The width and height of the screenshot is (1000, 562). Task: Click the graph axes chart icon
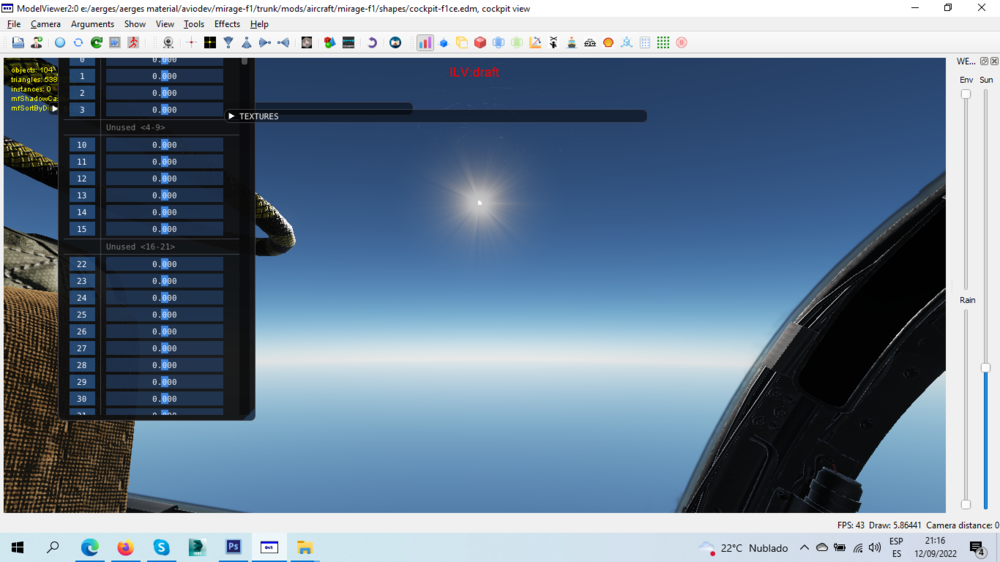pos(535,43)
